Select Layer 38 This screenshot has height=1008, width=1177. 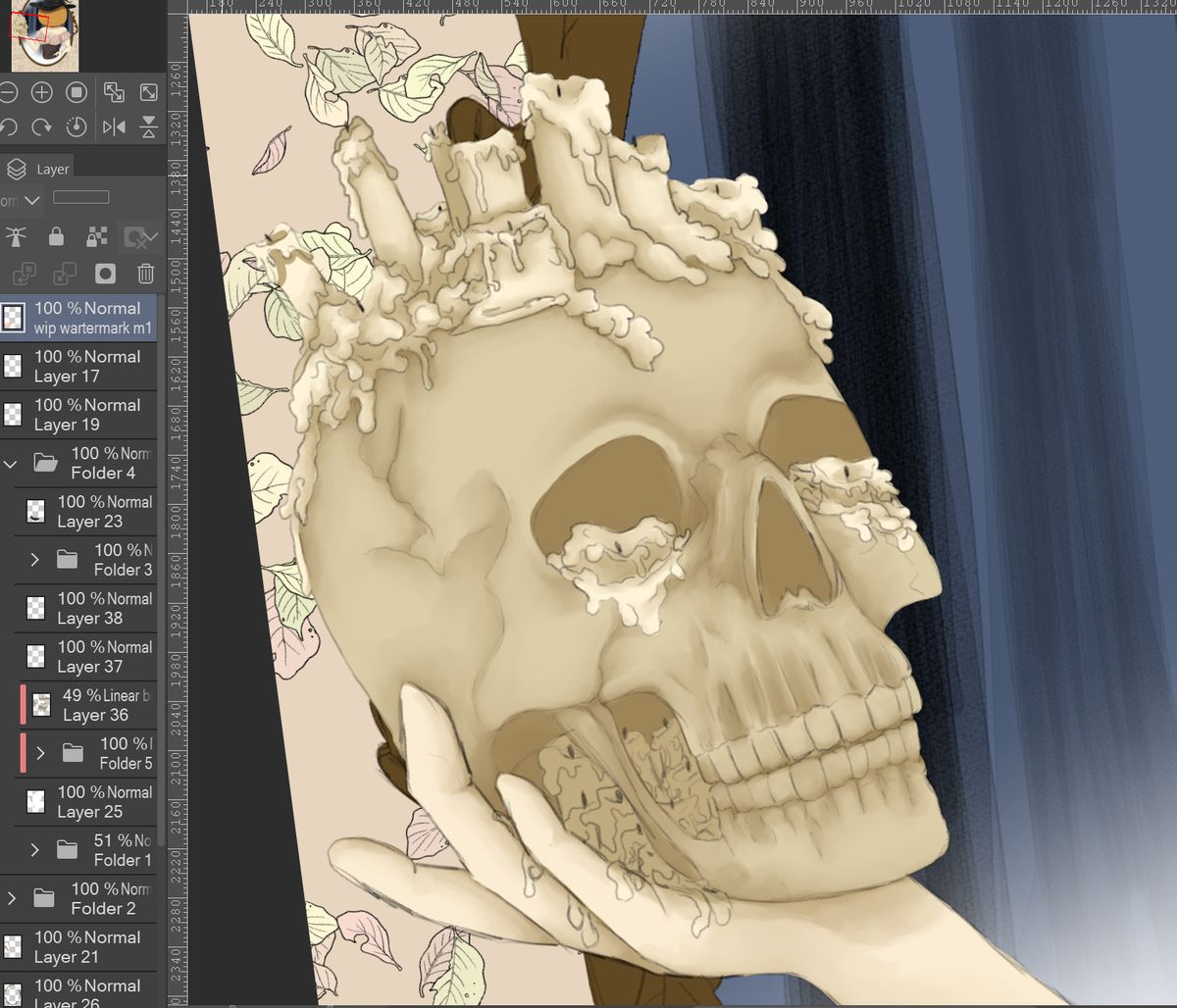pos(86,608)
